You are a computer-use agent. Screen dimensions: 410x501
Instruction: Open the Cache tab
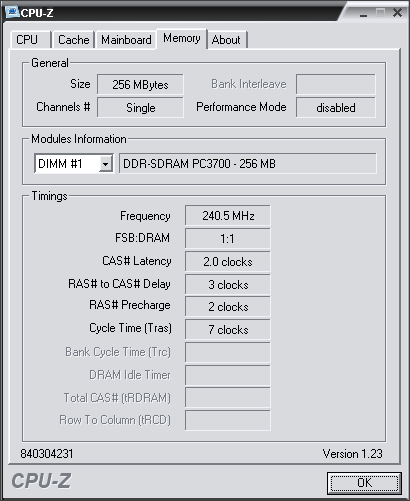click(74, 40)
